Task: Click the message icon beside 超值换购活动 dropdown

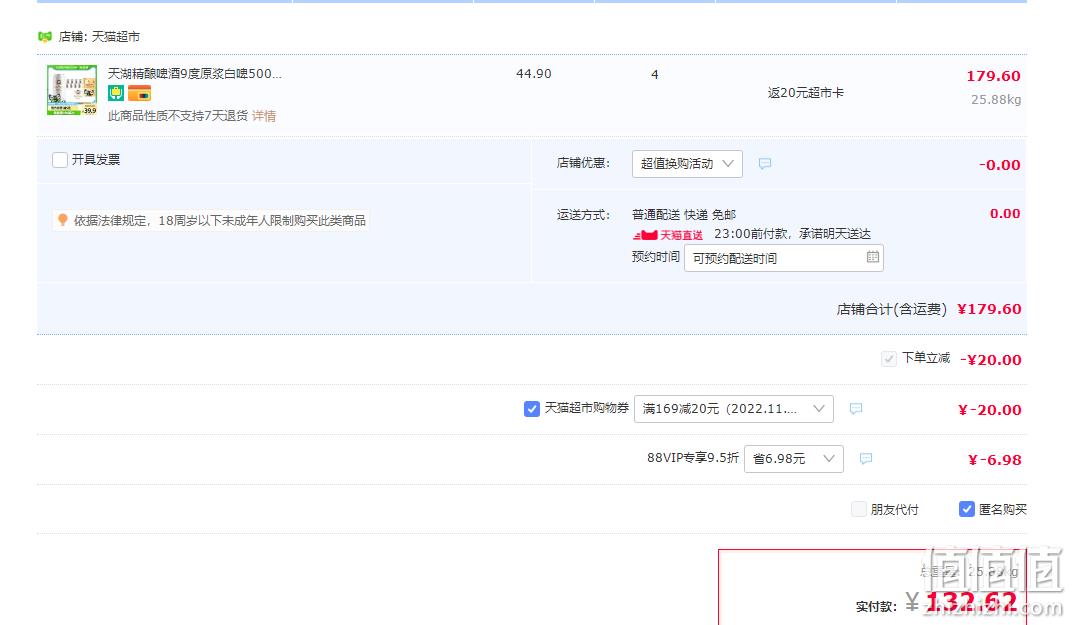Action: [x=765, y=163]
